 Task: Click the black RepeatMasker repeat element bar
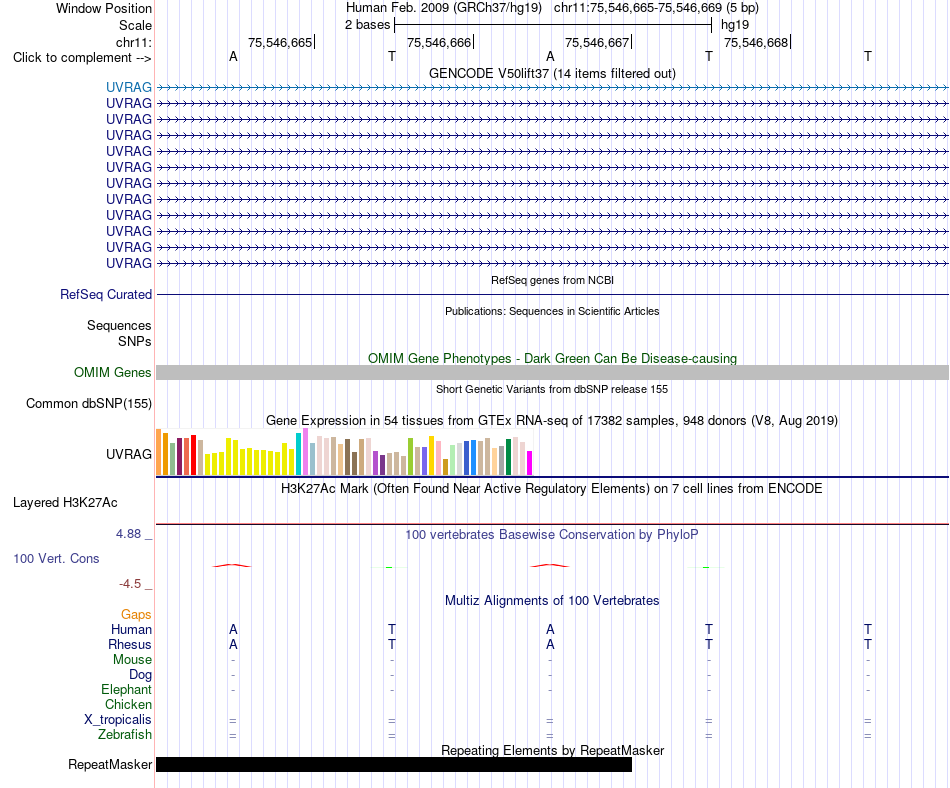(394, 764)
